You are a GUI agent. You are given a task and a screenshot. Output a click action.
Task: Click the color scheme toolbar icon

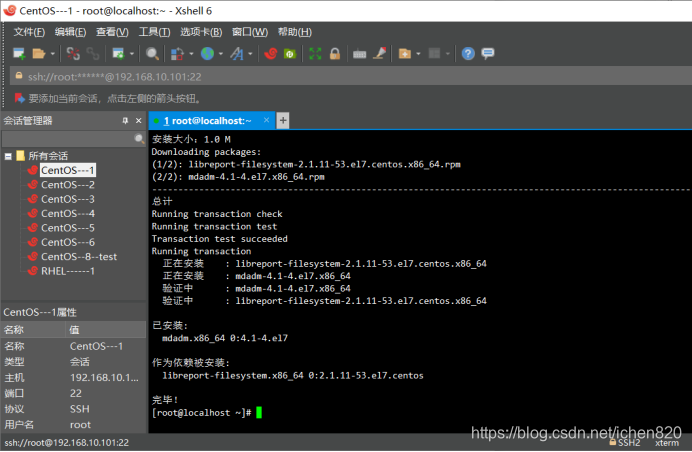click(x=177, y=54)
